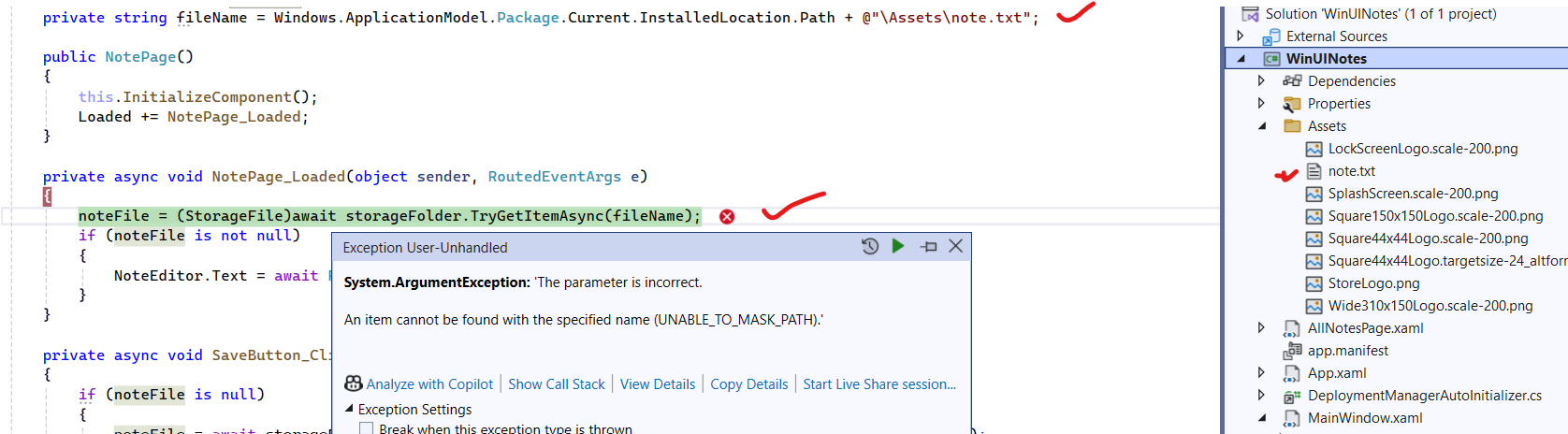
Task: Click the Dependencies icon
Action: [1292, 81]
